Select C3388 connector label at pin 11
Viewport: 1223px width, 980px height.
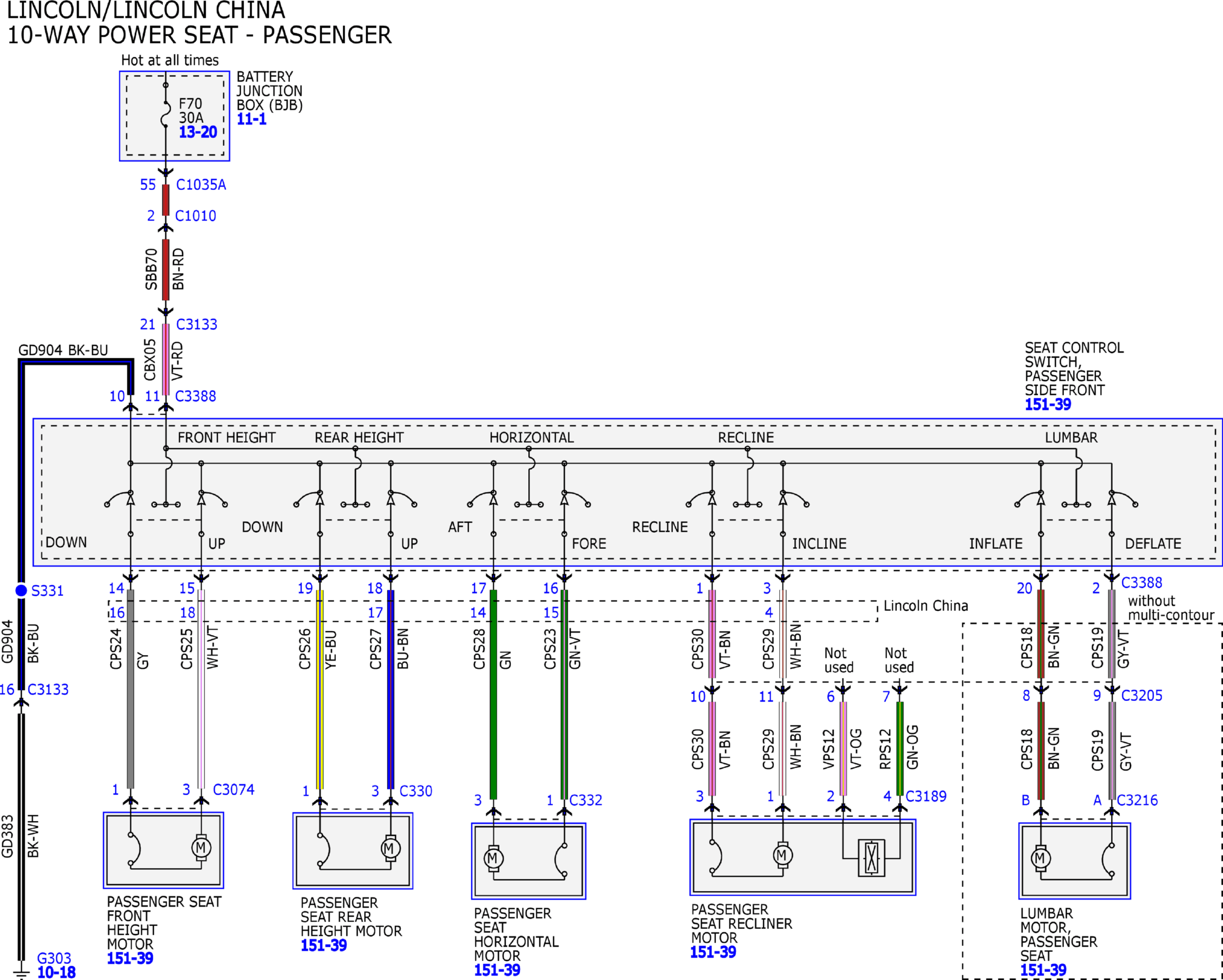(x=195, y=396)
